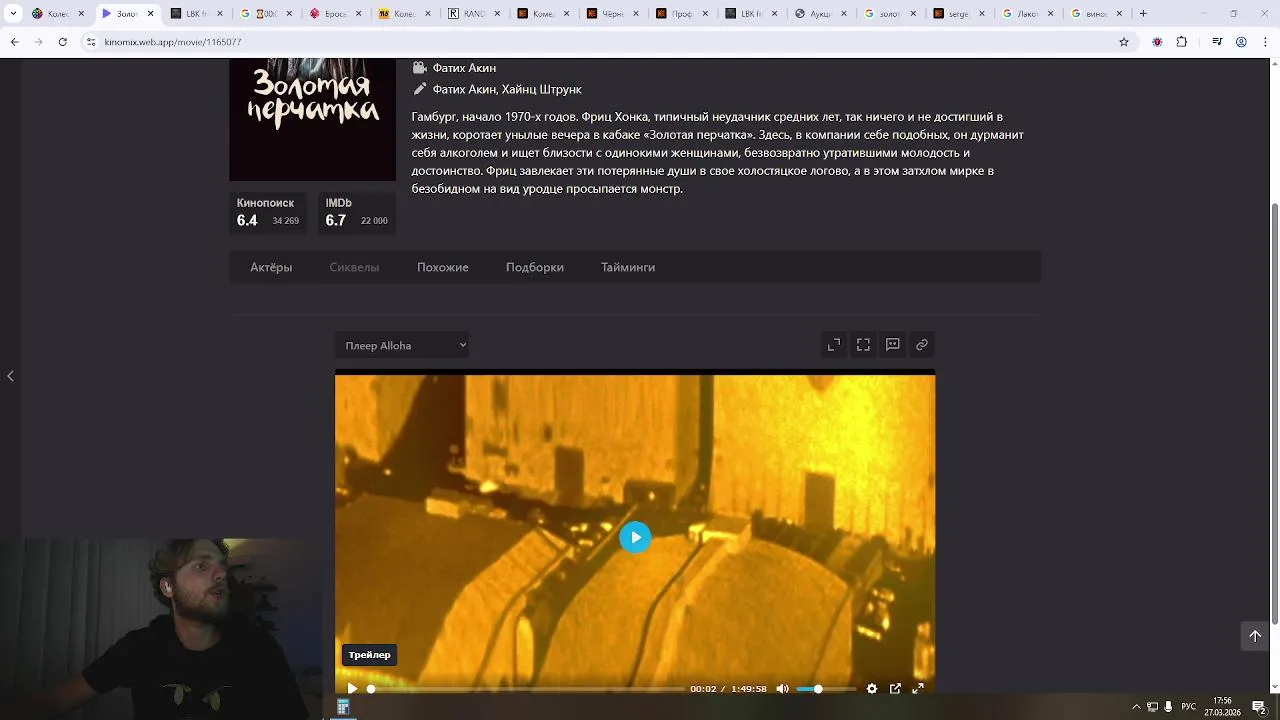The height and width of the screenshot is (720, 1280).
Task: Bookmark this page with star icon
Action: coord(1124,42)
